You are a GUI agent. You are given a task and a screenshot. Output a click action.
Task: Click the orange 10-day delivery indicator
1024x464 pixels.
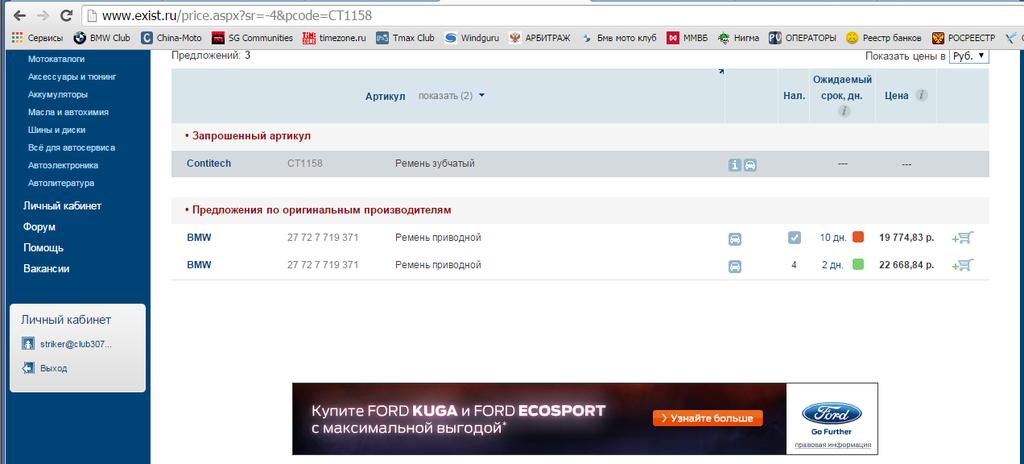[x=858, y=238]
